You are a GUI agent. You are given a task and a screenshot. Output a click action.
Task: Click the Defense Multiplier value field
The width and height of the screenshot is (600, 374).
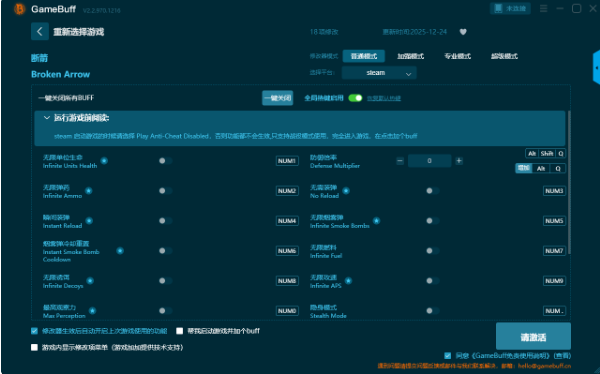pyautogui.click(x=429, y=161)
